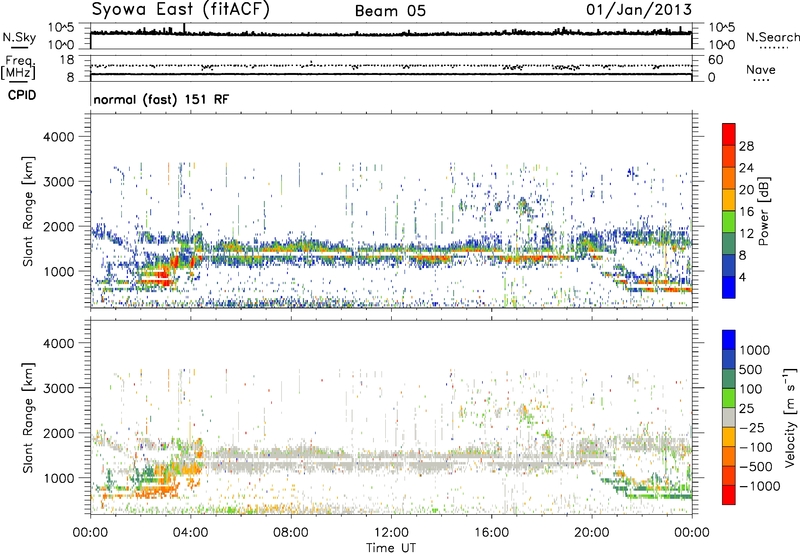Click the 24 label on power colorbar
Screen dimensions: 800x554
pos(746,168)
